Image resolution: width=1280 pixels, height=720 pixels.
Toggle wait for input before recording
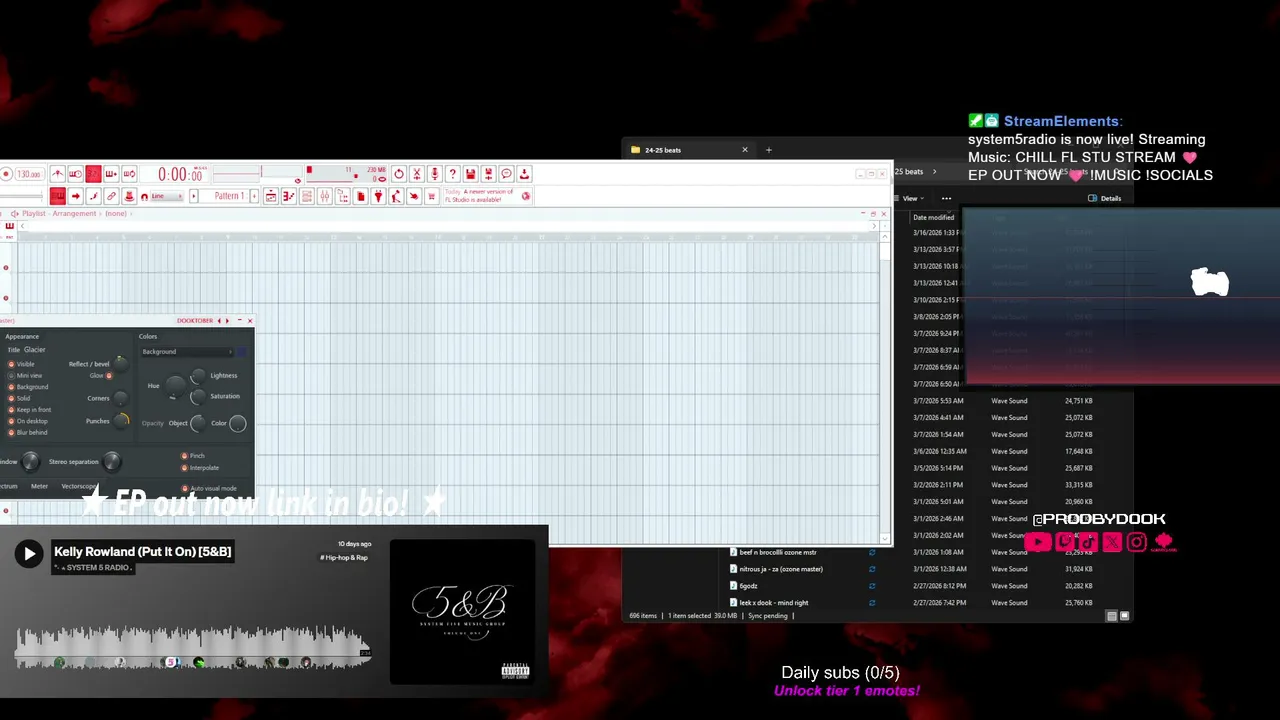(75, 174)
